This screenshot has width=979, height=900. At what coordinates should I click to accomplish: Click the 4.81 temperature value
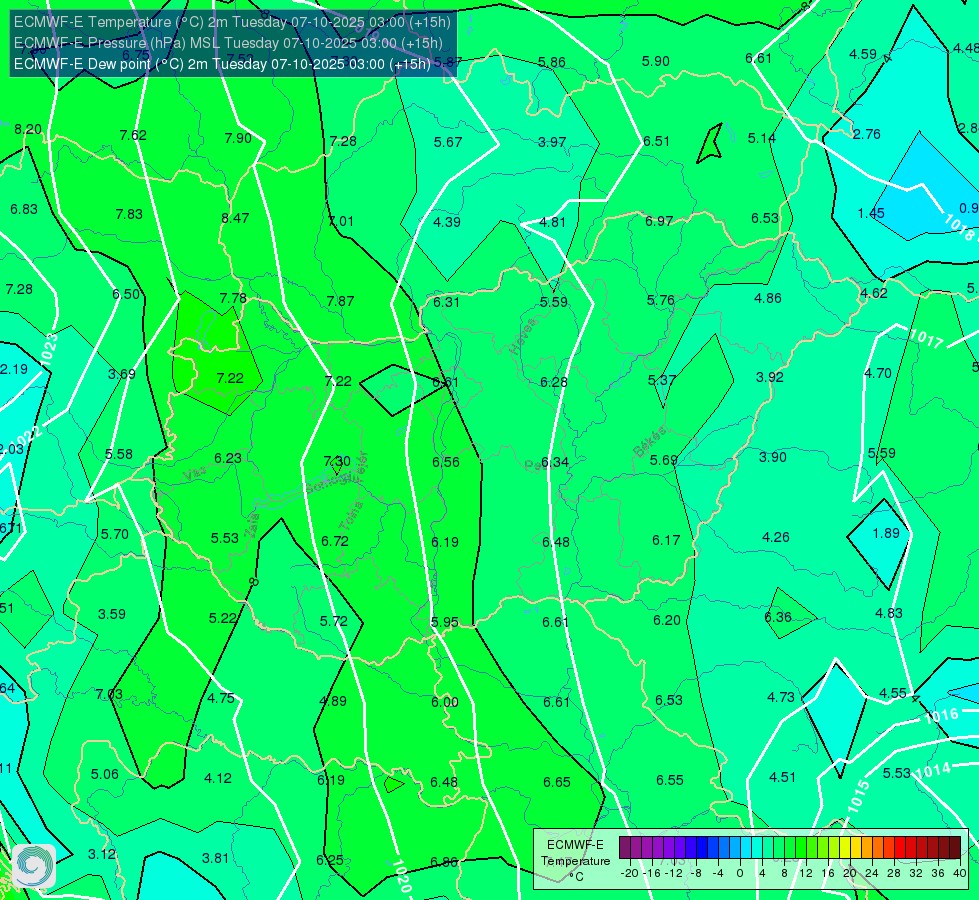pyautogui.click(x=552, y=222)
